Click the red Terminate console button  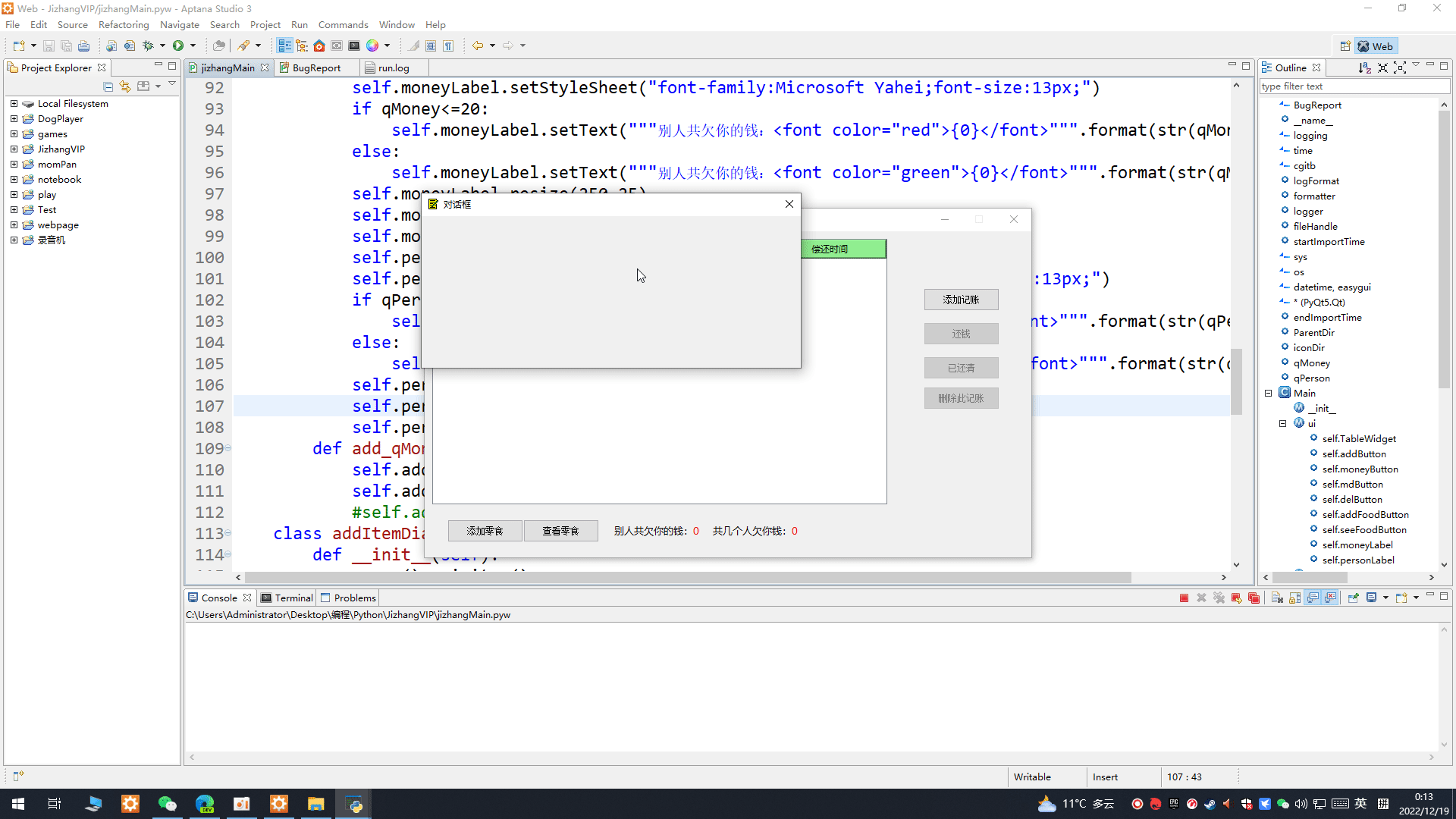(x=1184, y=598)
